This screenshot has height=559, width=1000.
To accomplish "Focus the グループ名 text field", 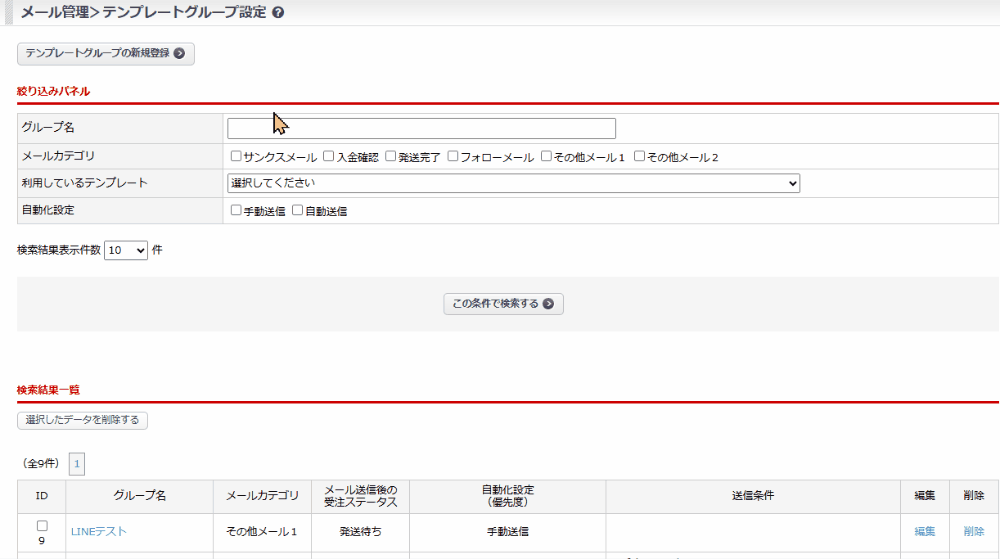I will click(x=421, y=128).
